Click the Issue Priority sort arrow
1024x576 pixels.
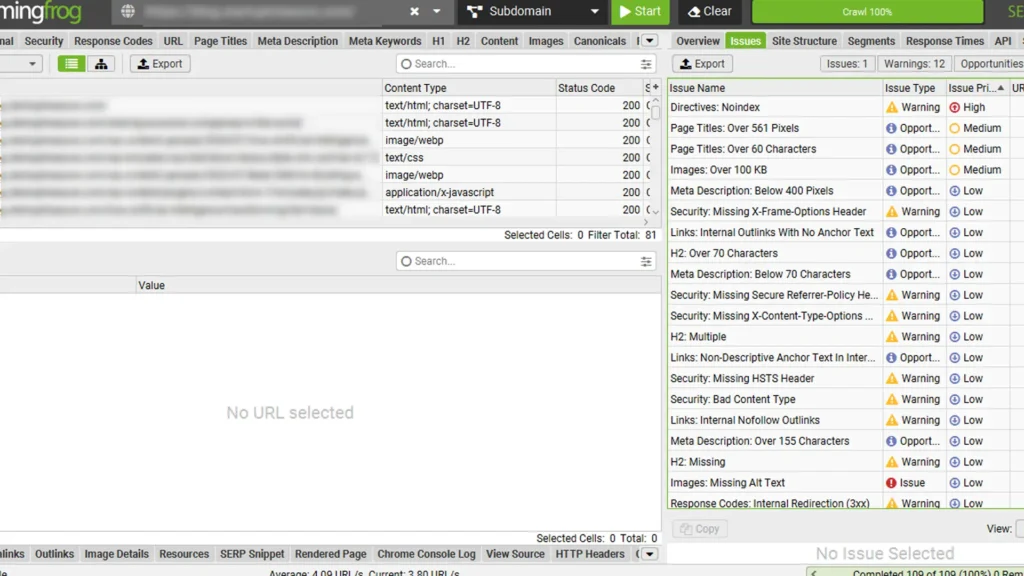[1000, 88]
